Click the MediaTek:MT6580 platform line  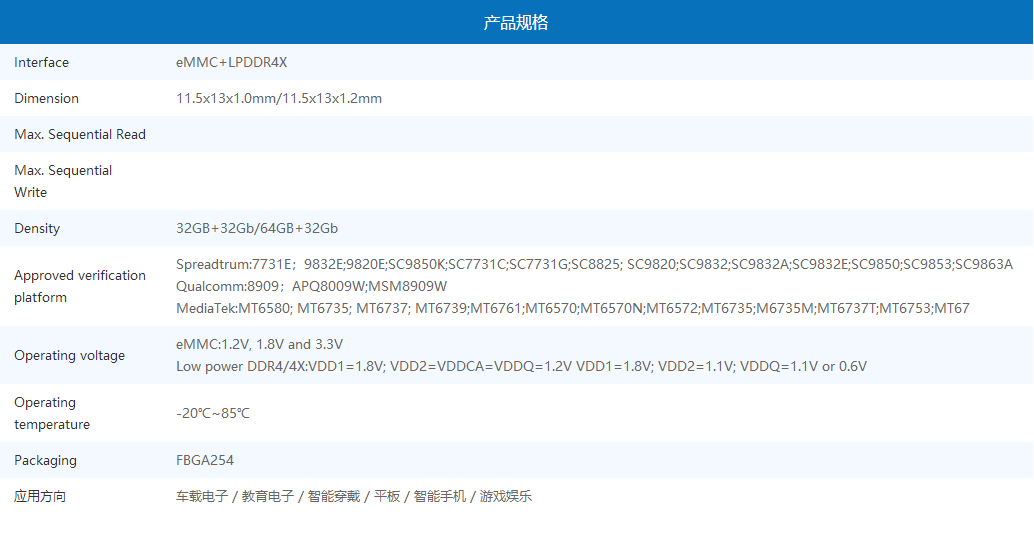[572, 308]
